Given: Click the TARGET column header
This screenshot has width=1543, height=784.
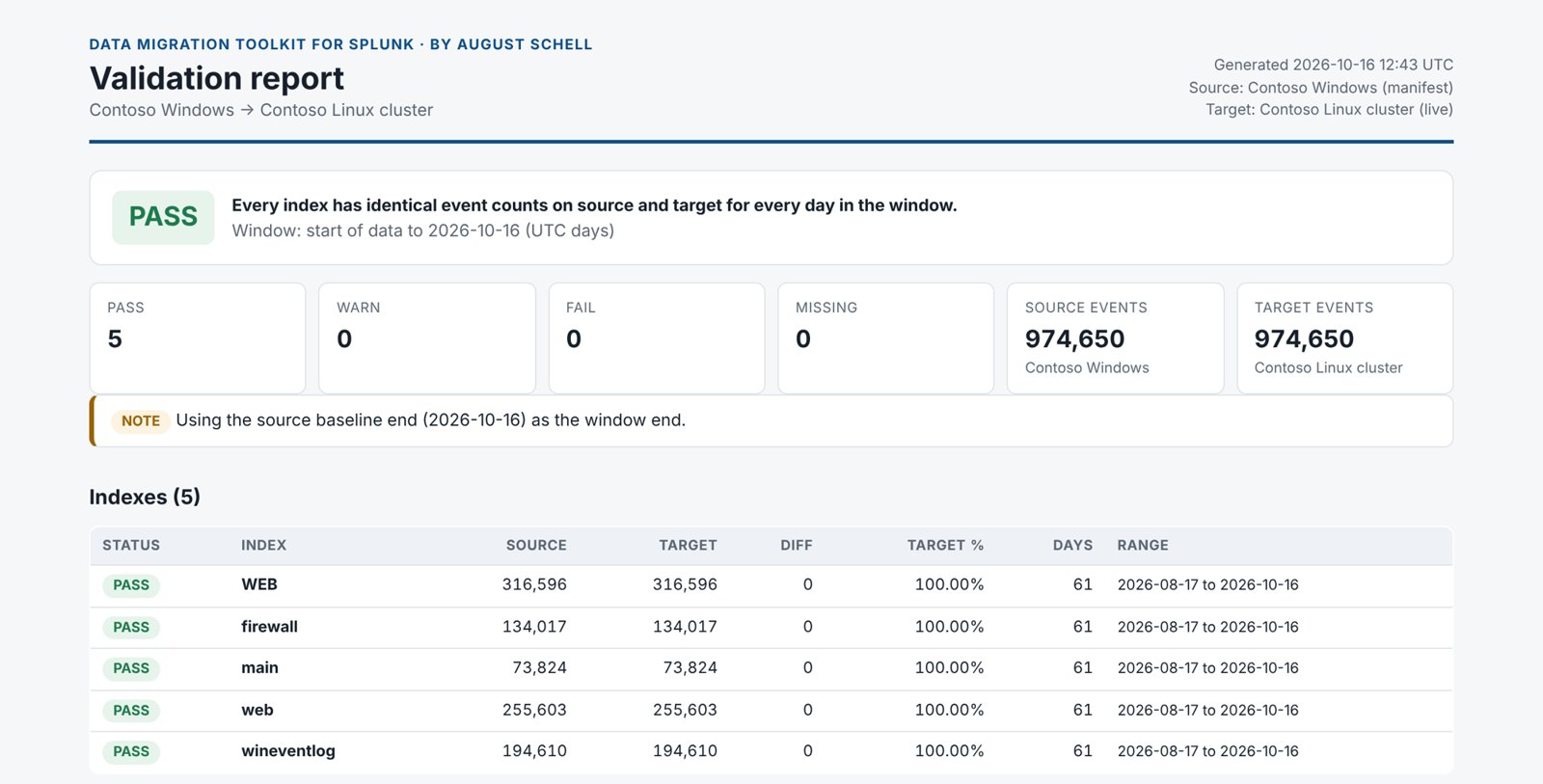Looking at the screenshot, I should 688,545.
